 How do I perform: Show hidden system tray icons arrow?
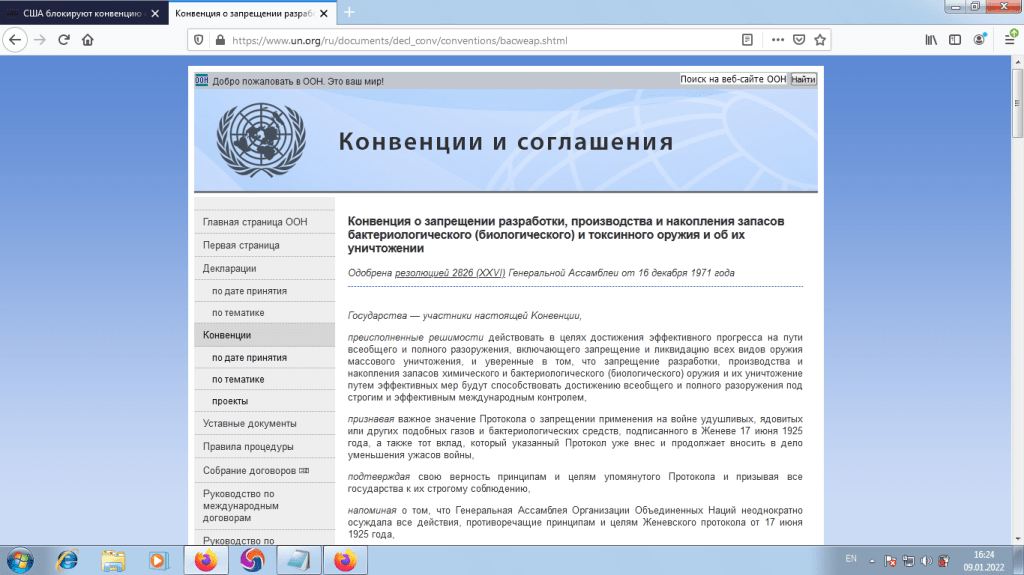872,561
